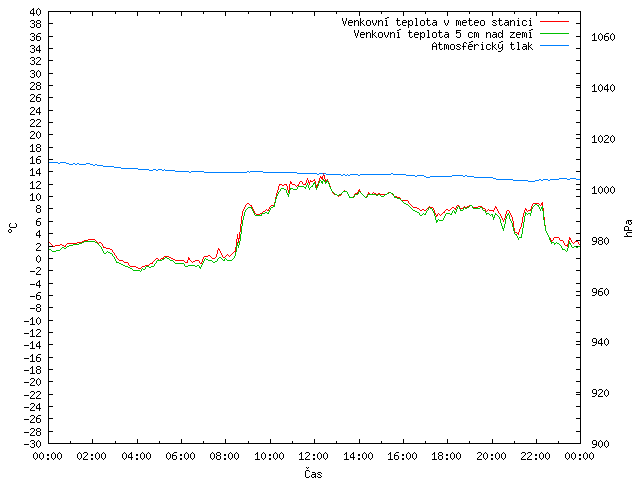Click the red legend line sample
The width and height of the screenshot is (640, 480).
[554, 22]
